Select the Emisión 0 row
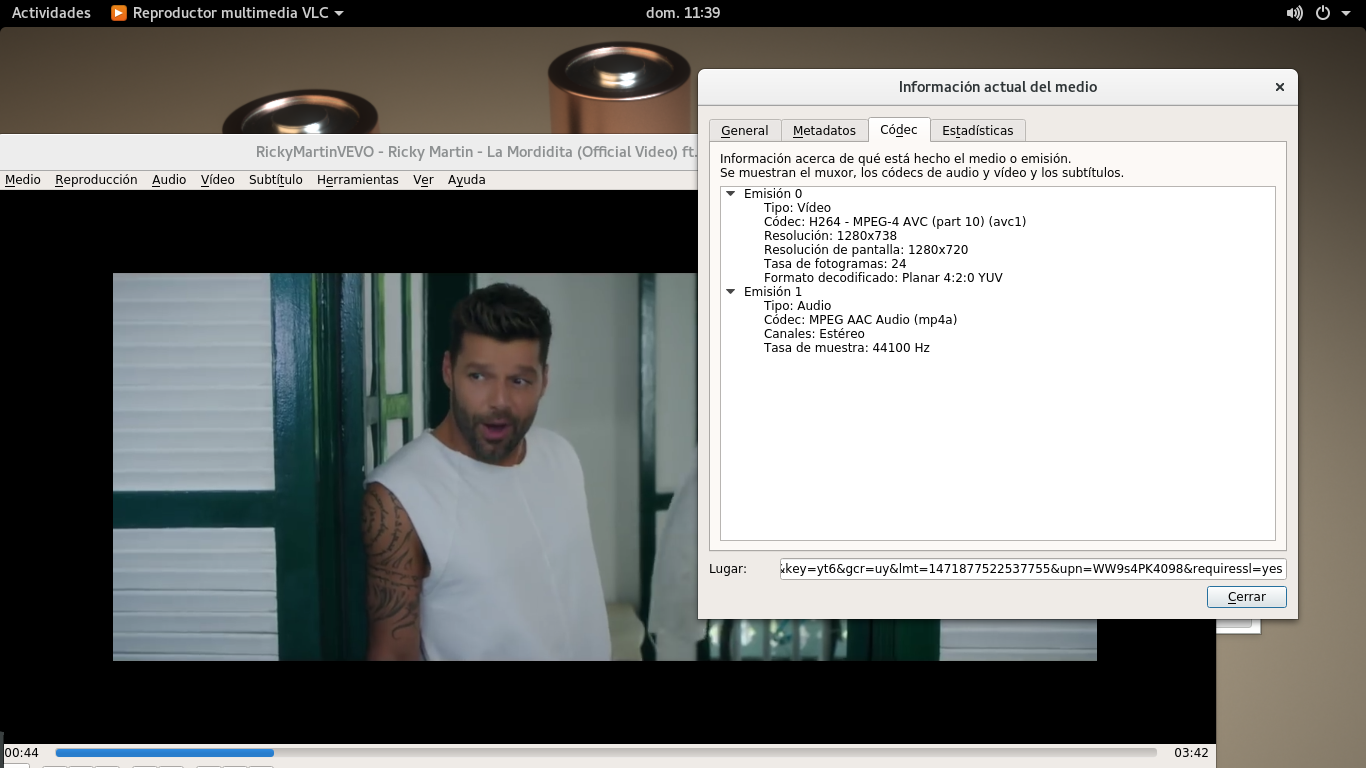 998,194
